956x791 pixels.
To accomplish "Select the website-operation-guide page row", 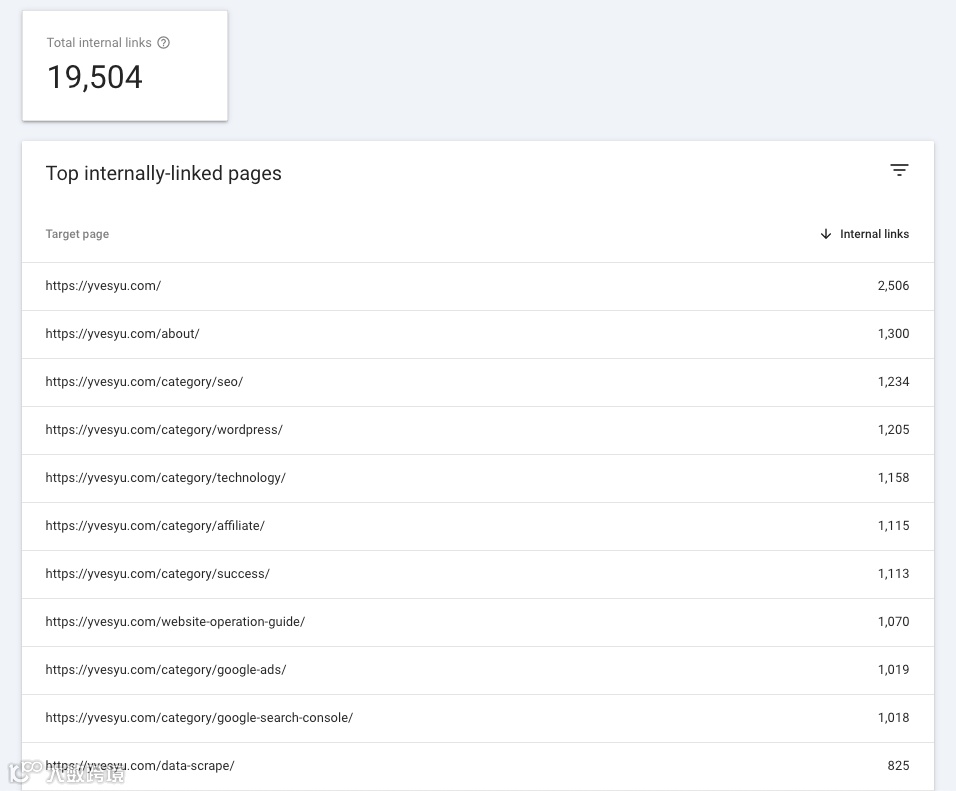I will tap(175, 622).
